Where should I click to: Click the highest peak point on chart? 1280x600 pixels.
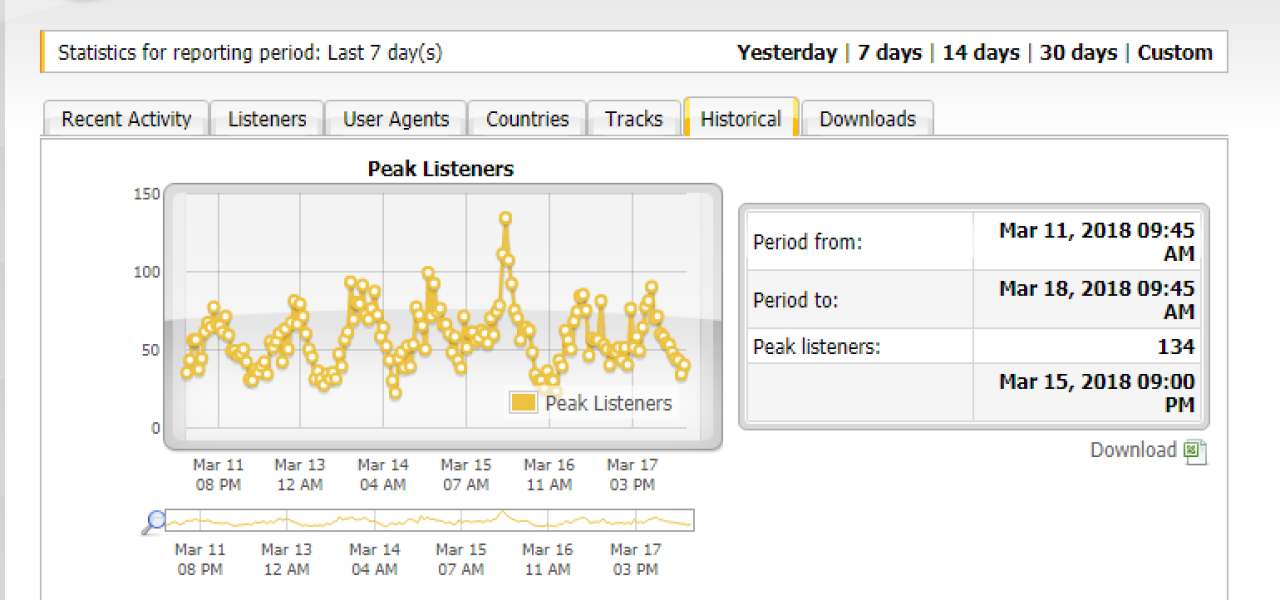[506, 218]
